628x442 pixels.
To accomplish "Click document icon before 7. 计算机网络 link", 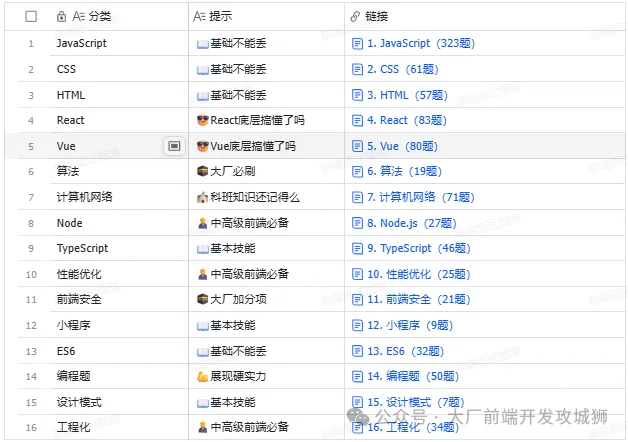I will [357, 197].
